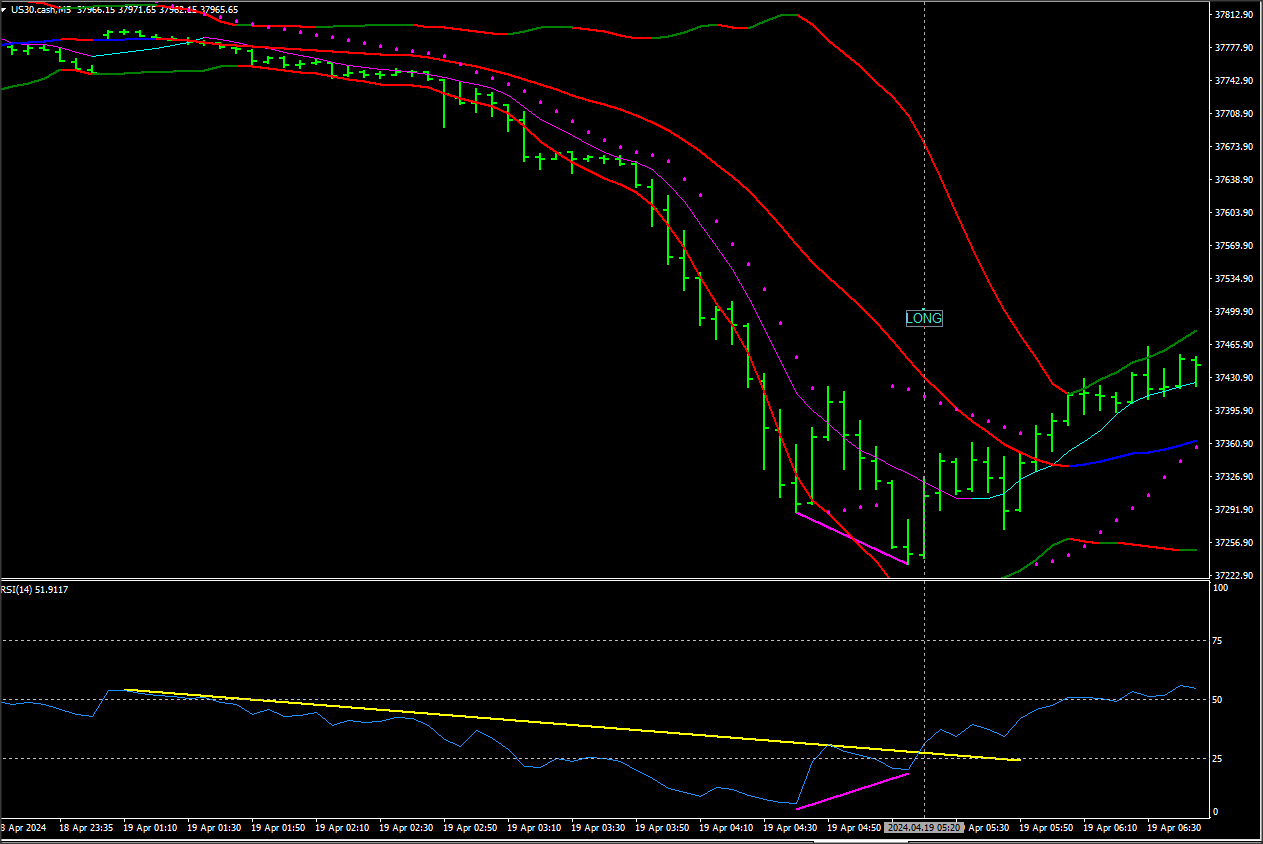
Task: Click the 37222.90 price scale label
Action: (x=1234, y=576)
